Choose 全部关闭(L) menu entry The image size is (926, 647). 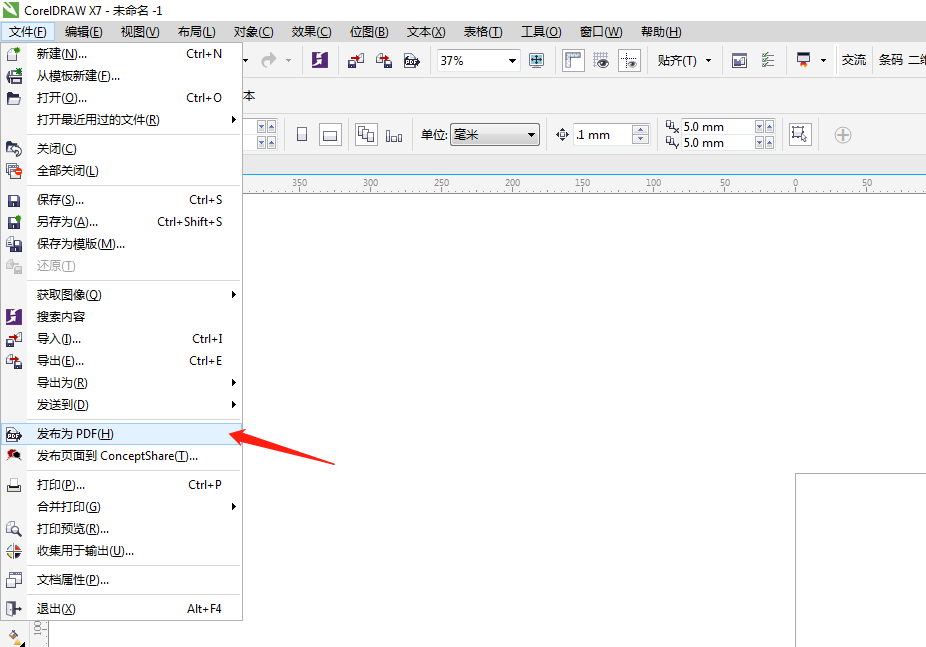click(x=122, y=171)
